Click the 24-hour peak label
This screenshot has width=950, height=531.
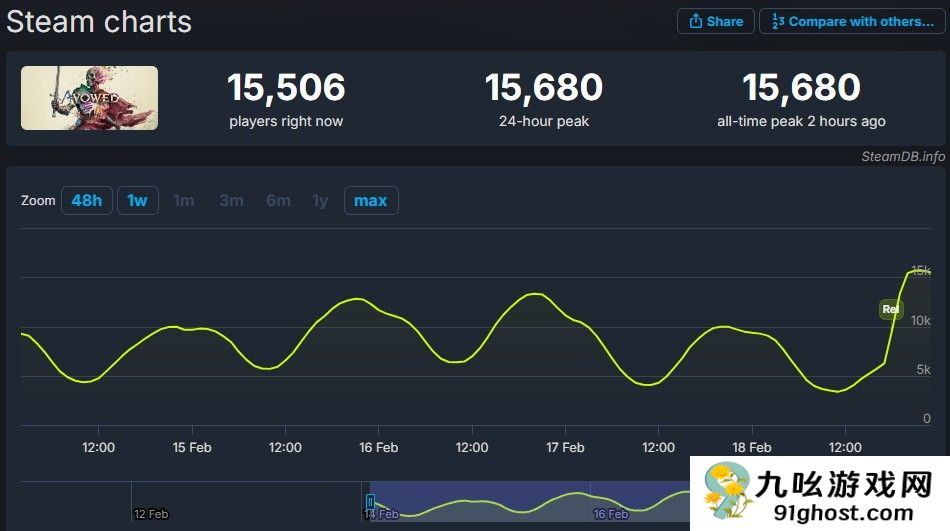coord(544,121)
